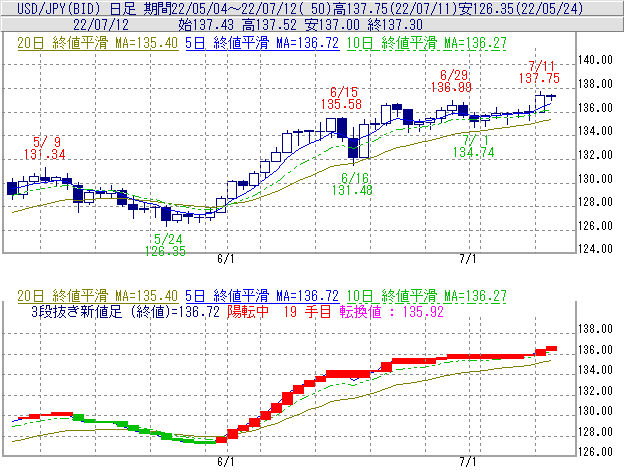Viewport: 624px width, 475px height.
Task: Click upper chart 134.00 price axis label
Action: click(x=595, y=131)
